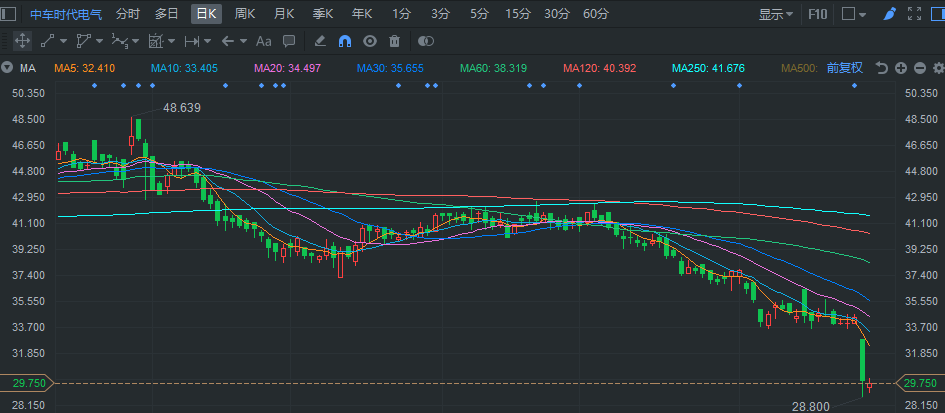The image size is (945, 413).
Task: Switch to the 分时 intraday tab
Action: (128, 14)
